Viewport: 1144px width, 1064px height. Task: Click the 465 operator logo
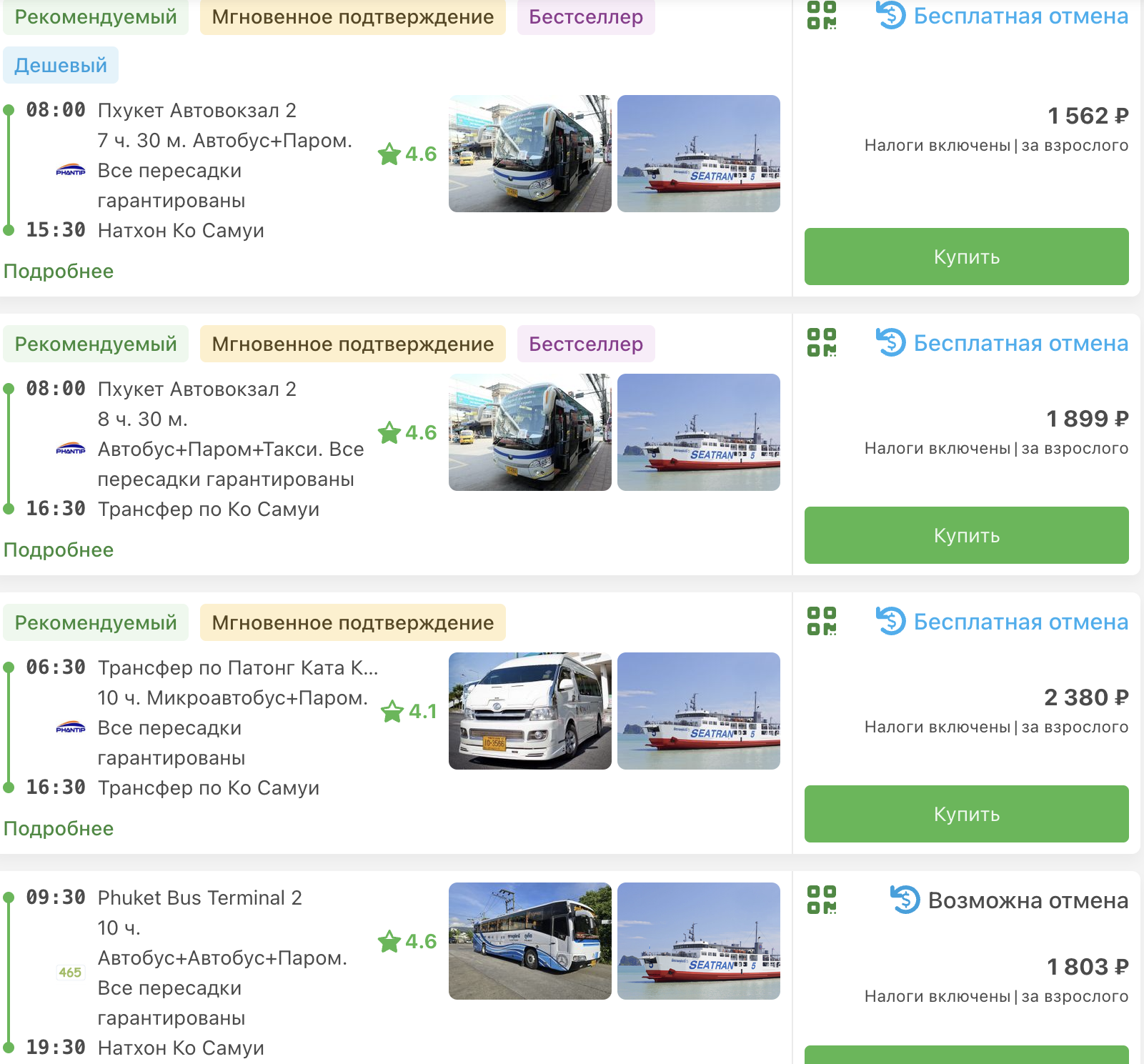click(x=70, y=973)
